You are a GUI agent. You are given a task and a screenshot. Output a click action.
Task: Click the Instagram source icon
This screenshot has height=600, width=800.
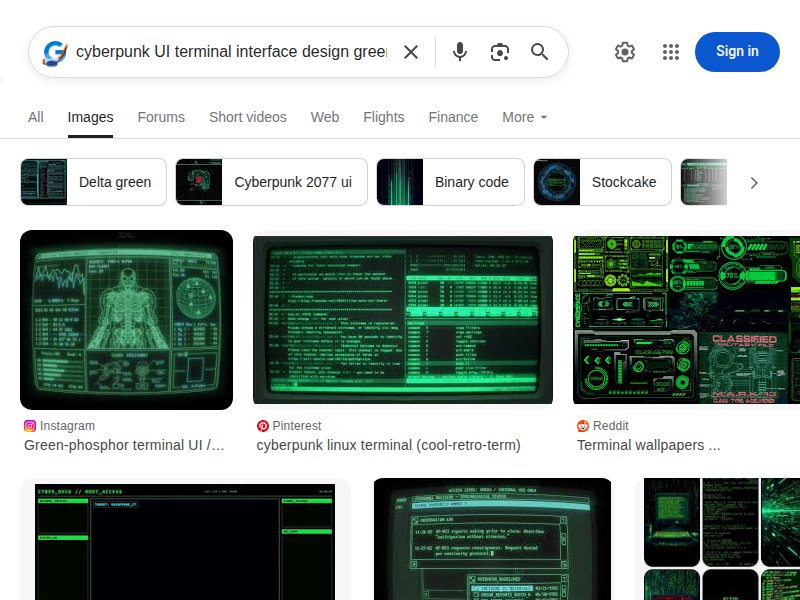click(x=31, y=425)
